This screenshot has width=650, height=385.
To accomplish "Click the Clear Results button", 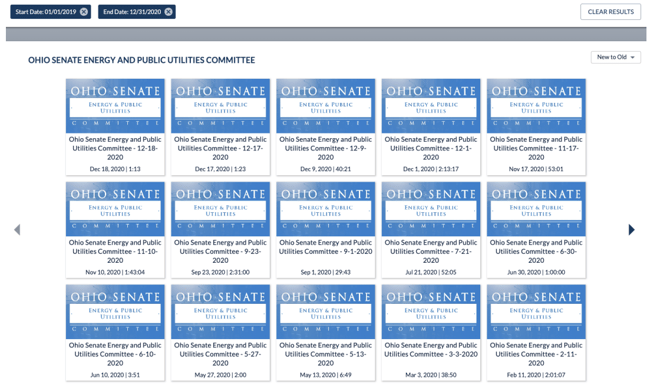I will 611,12.
